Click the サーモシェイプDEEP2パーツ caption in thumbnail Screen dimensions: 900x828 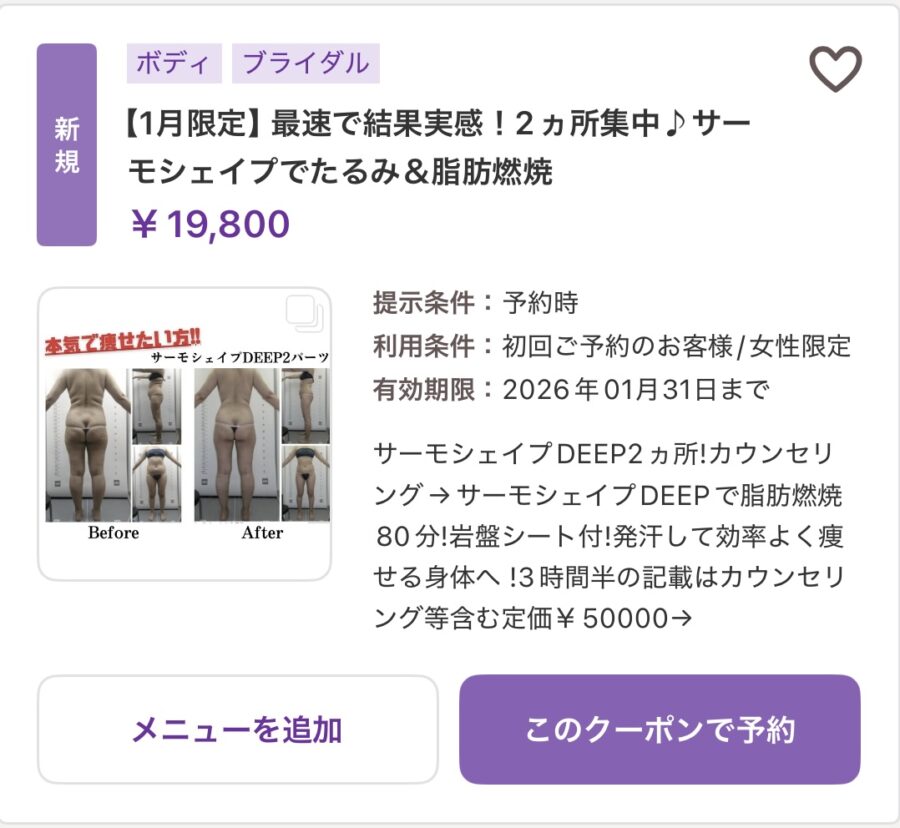pos(240,357)
